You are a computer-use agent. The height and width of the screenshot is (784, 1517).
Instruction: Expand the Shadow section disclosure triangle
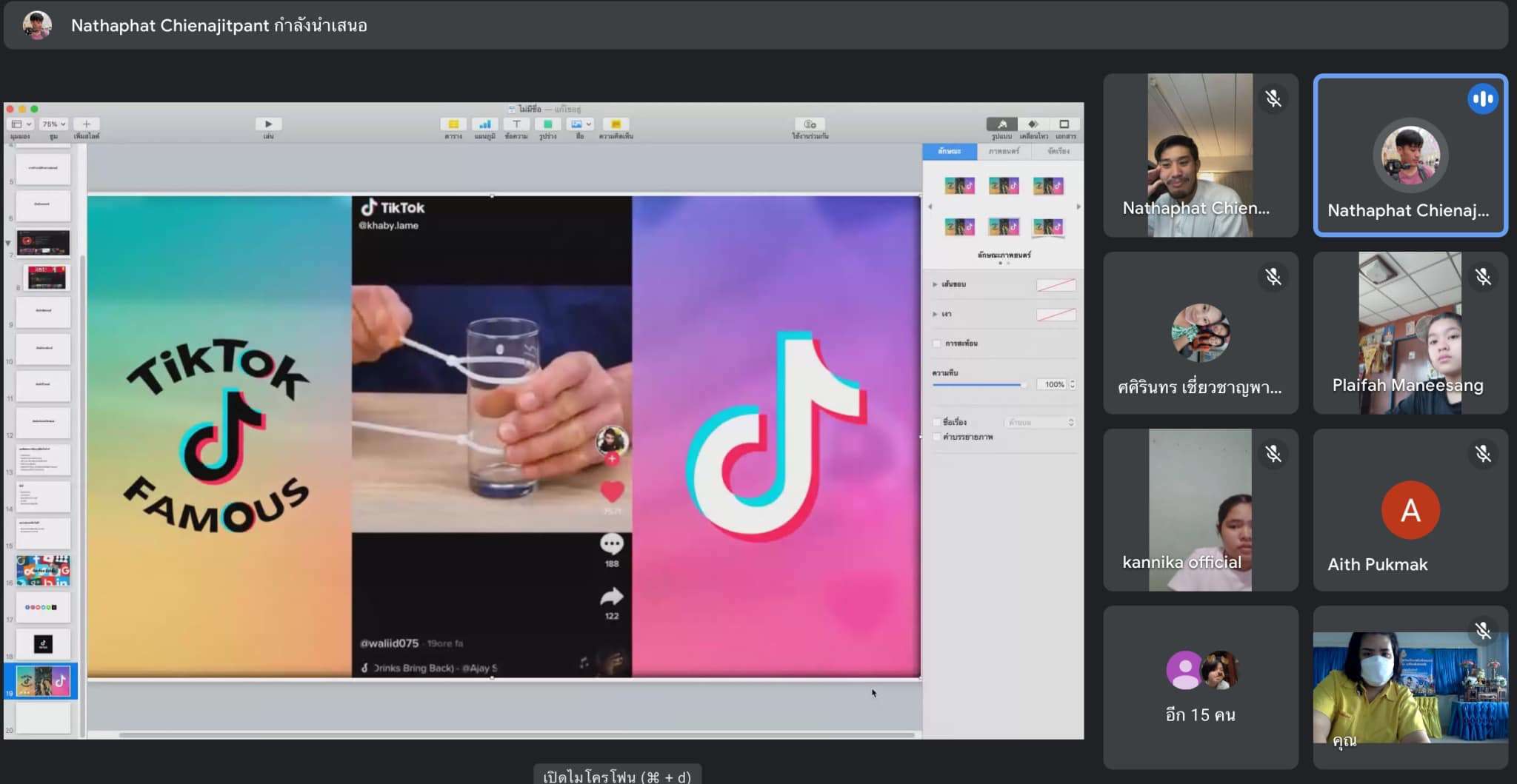tap(935, 314)
